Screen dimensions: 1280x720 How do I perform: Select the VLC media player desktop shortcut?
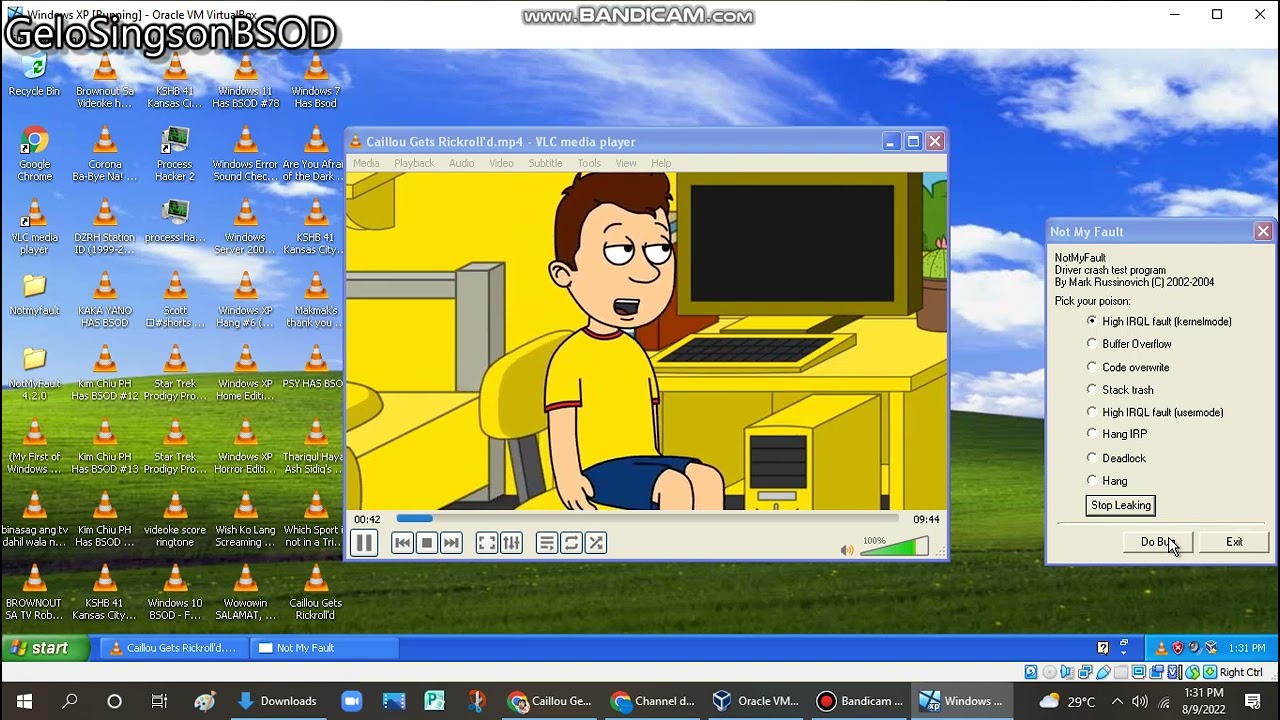click(34, 228)
